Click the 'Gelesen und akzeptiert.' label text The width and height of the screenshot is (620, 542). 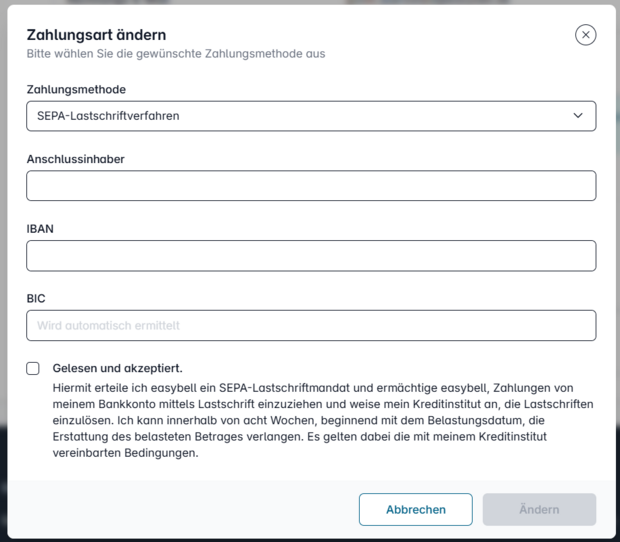coord(117,368)
